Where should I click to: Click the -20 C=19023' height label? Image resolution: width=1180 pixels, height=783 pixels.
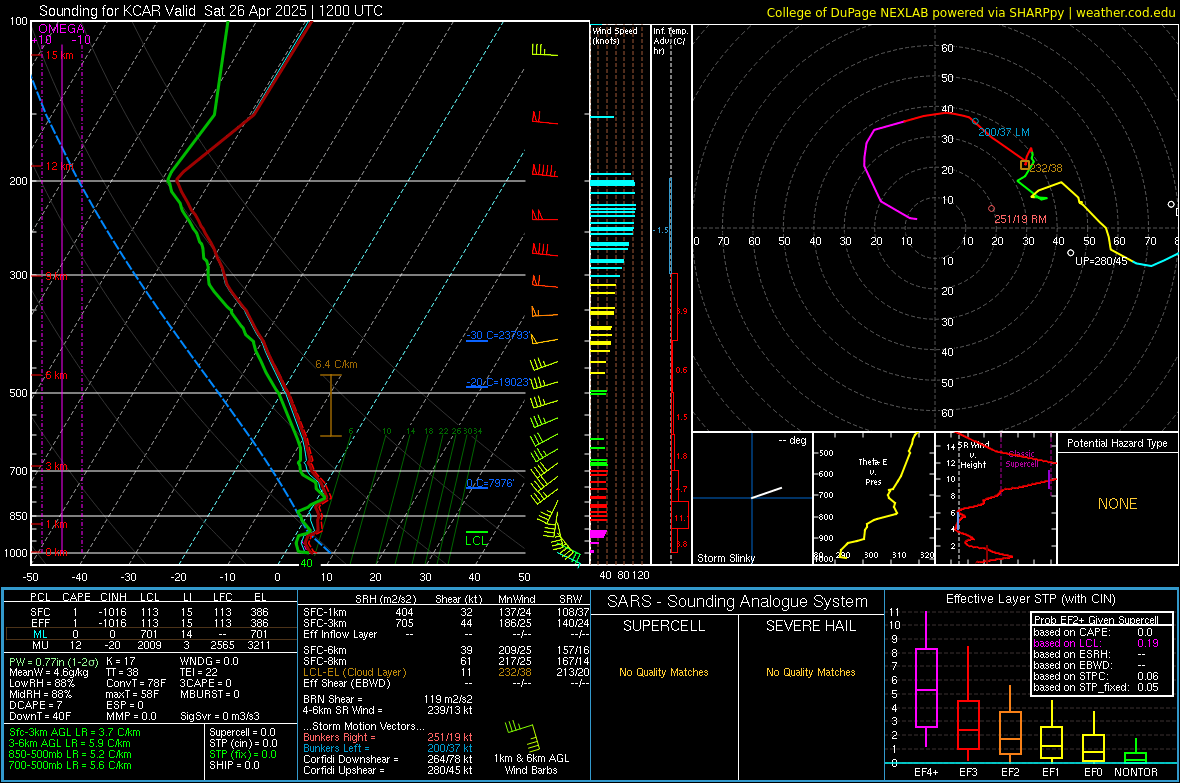tap(497, 382)
